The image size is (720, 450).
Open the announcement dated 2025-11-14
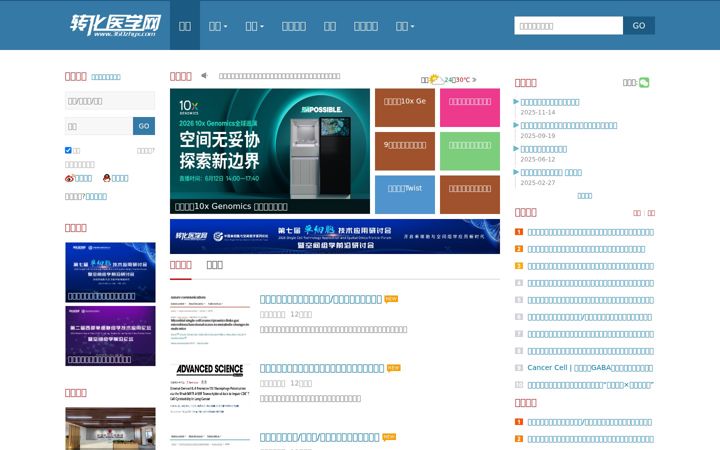(x=550, y=102)
